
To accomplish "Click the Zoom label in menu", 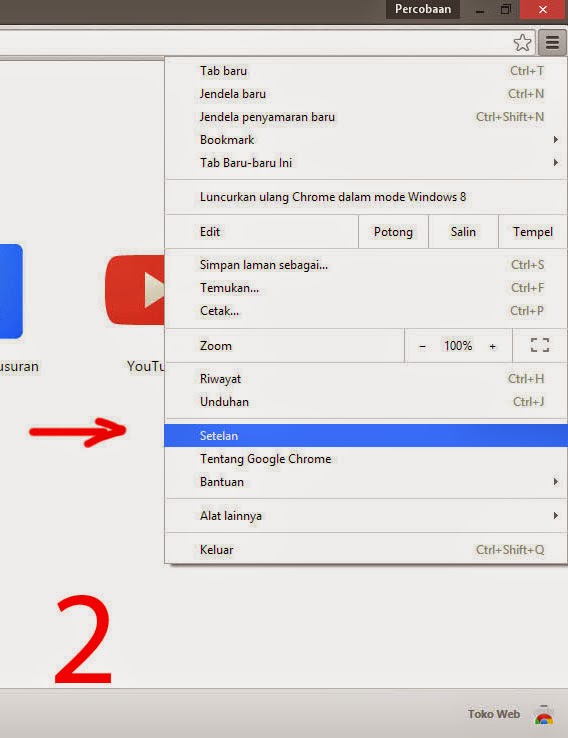I will [x=216, y=346].
